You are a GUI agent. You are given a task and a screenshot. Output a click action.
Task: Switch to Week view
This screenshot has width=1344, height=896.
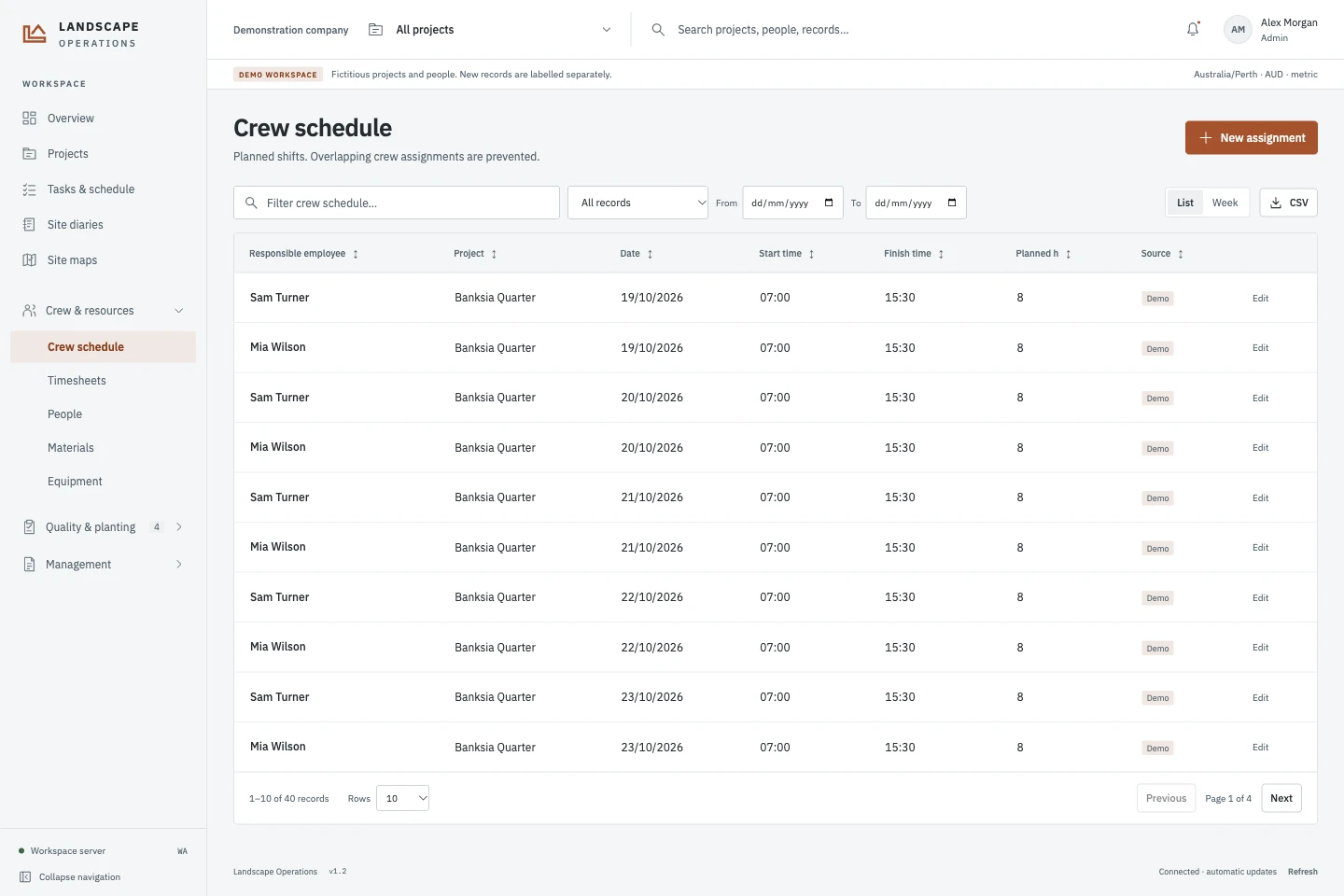click(x=1225, y=203)
